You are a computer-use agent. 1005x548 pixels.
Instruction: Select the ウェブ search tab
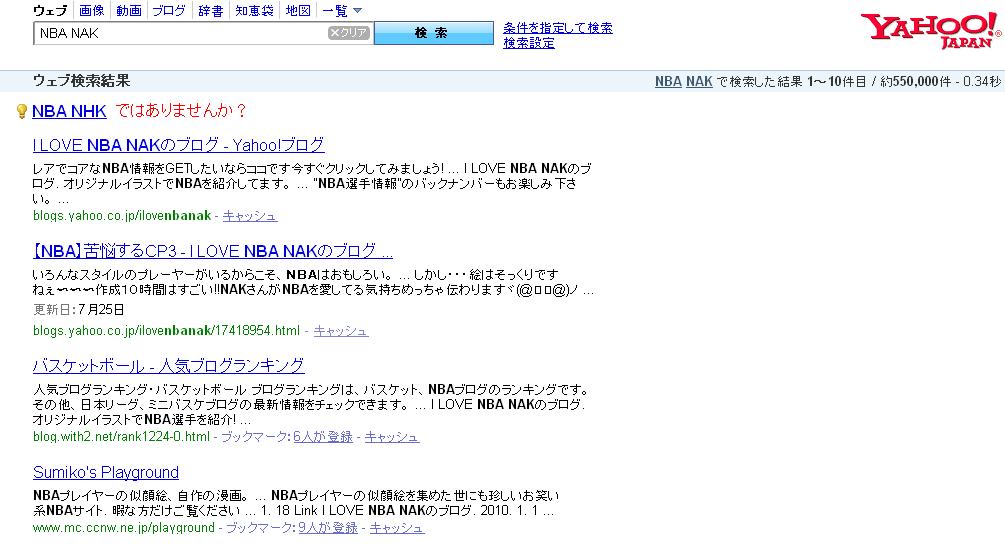click(49, 10)
